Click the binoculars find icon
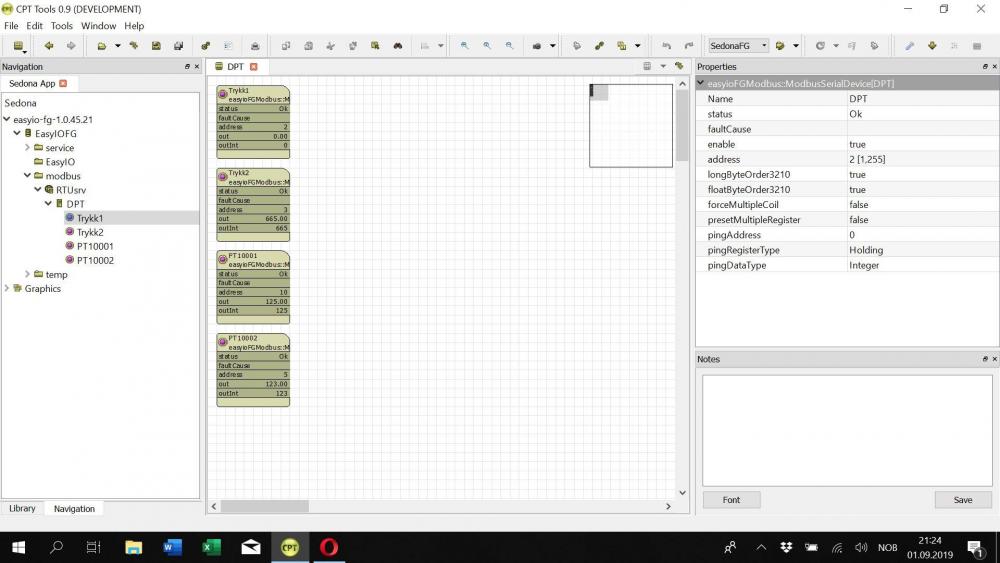 pyautogui.click(x=397, y=46)
